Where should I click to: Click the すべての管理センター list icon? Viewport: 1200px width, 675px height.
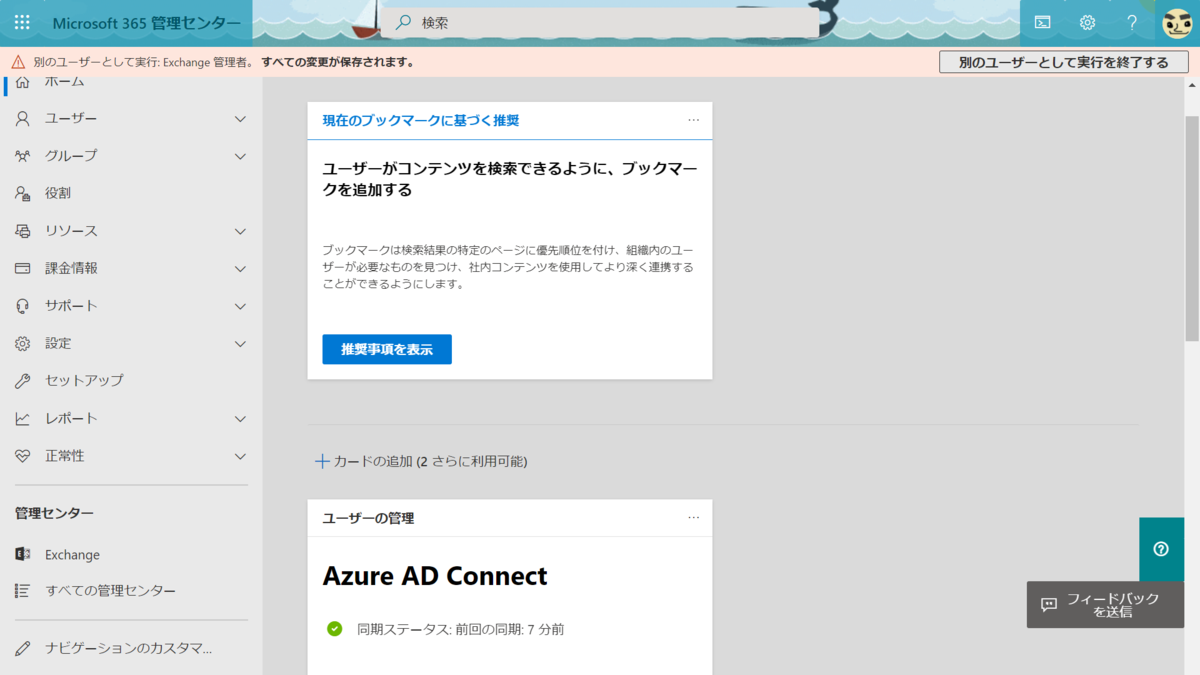pos(22,591)
